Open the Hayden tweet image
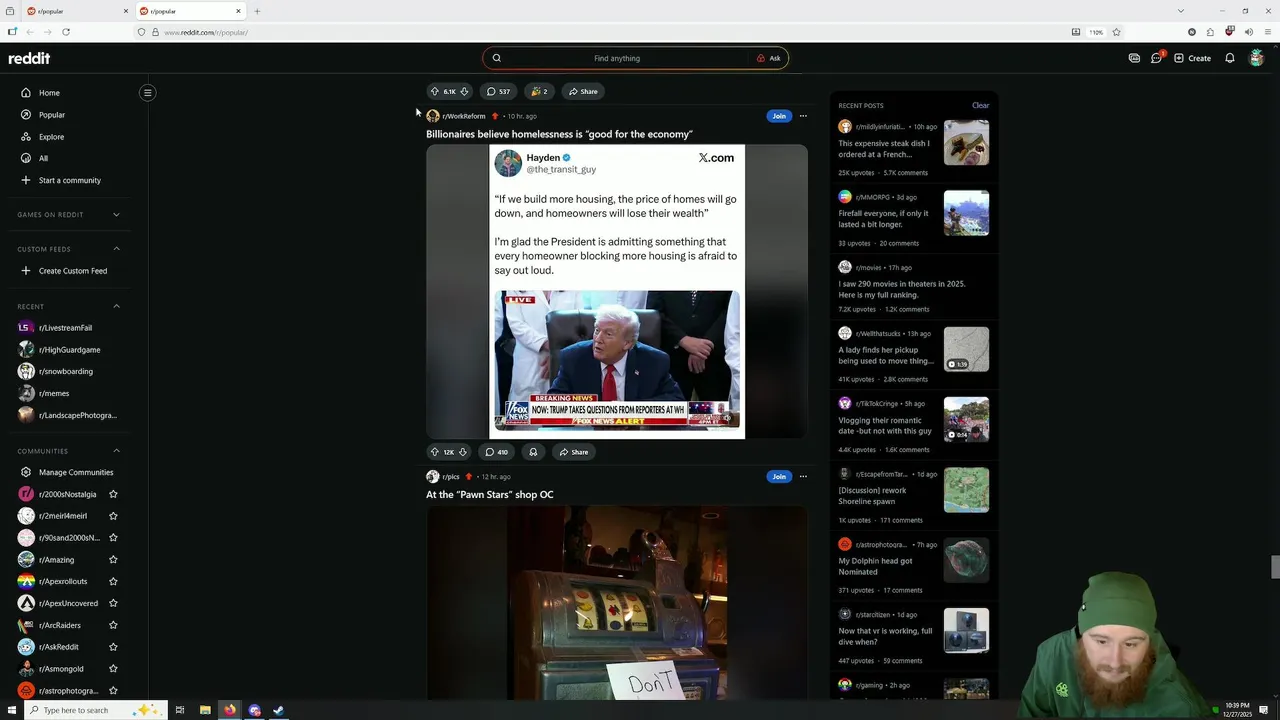 click(617, 292)
